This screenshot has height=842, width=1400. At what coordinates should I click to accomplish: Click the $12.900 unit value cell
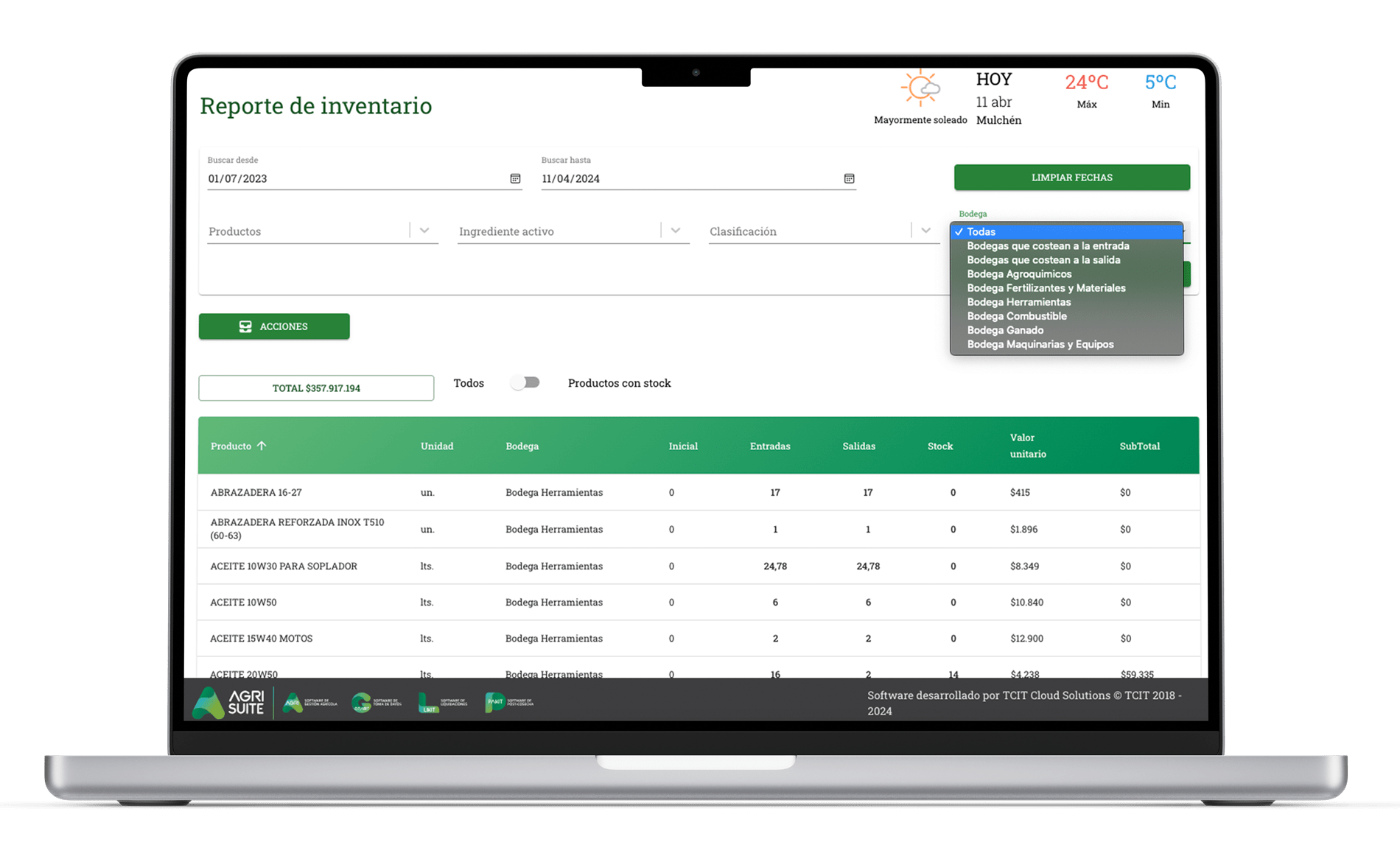coord(1026,638)
